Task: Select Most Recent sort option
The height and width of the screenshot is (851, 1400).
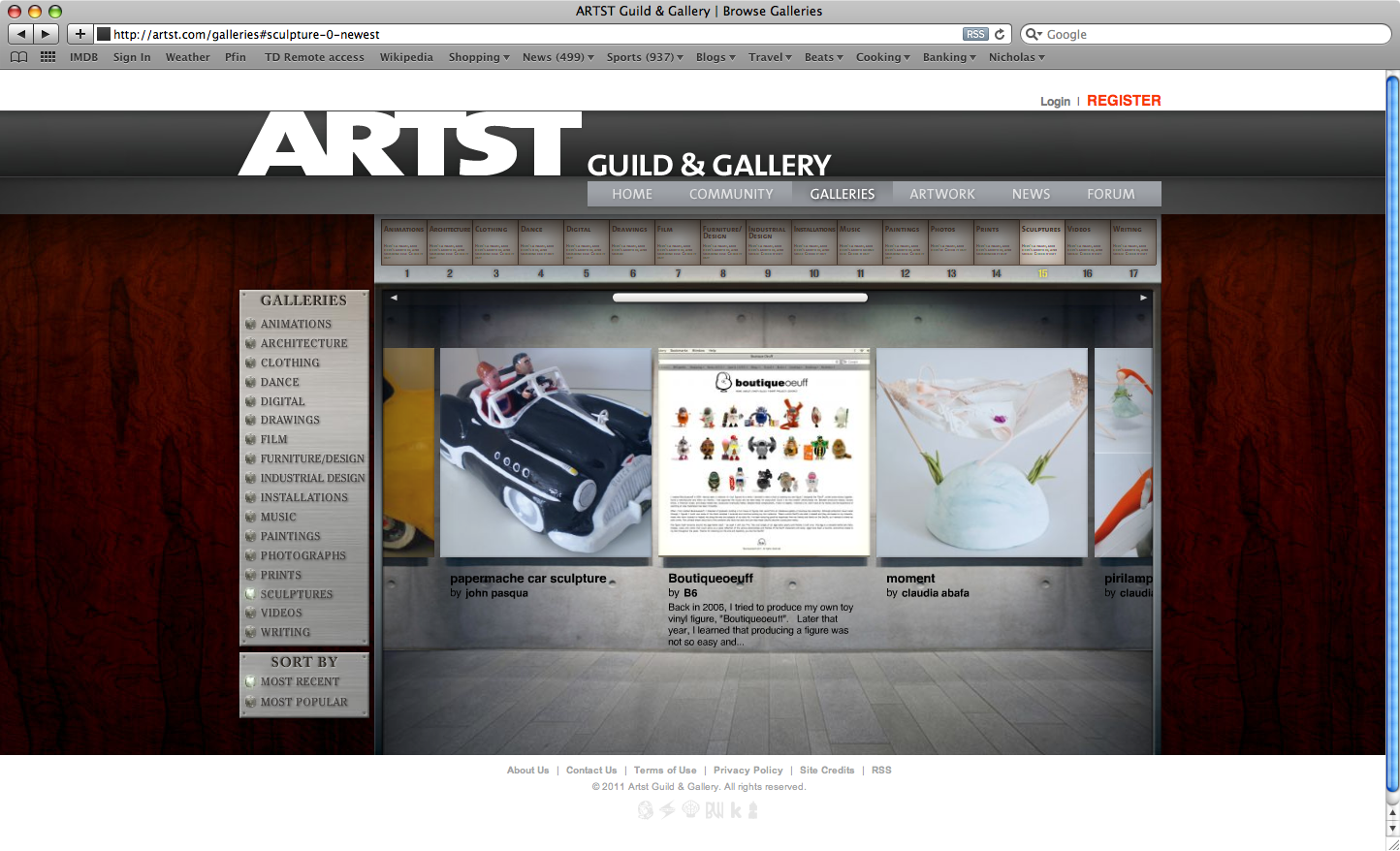Action: pos(300,681)
